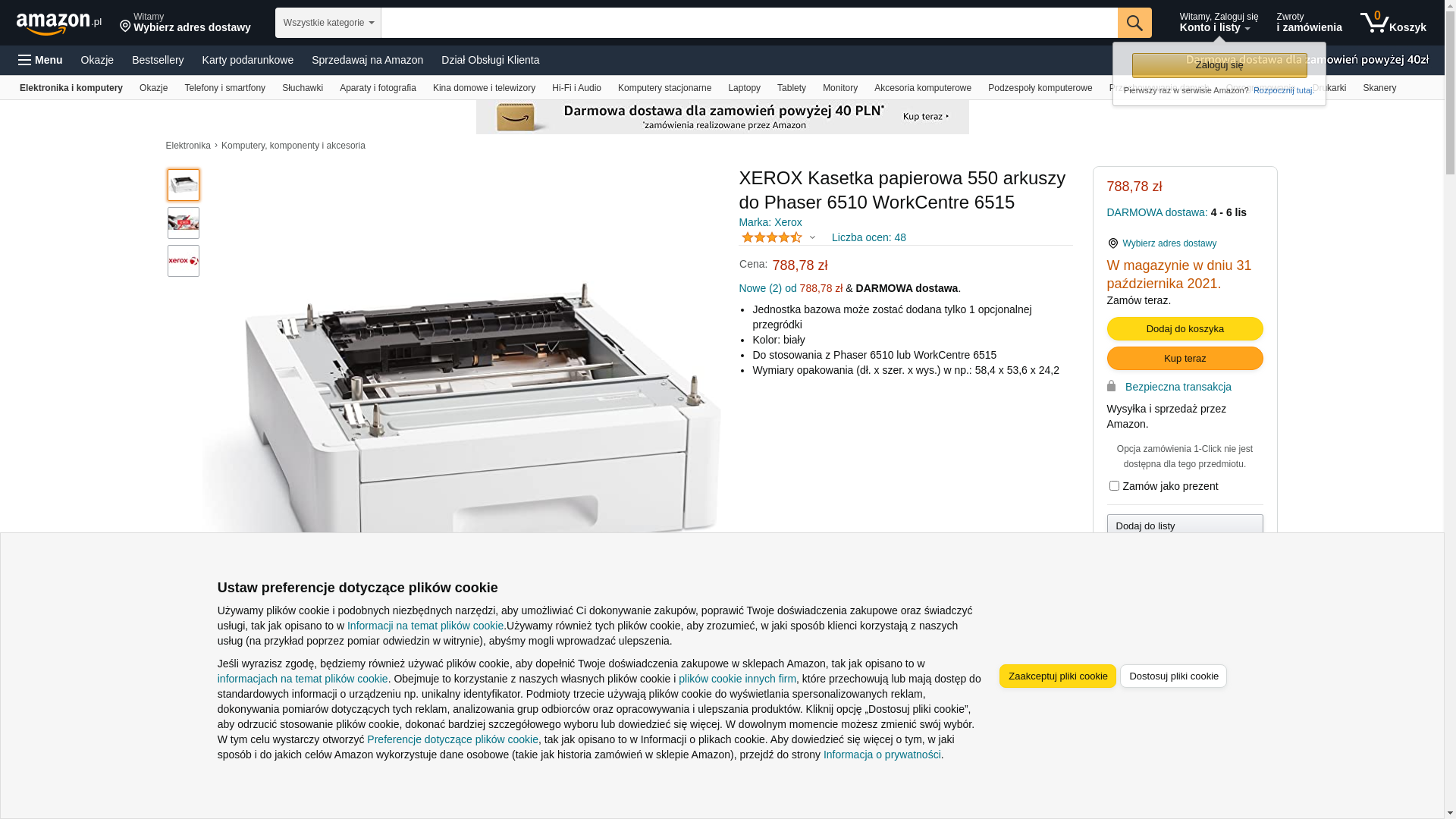Viewport: 1456px width, 819px height.
Task: Open the Dodaj do listy dropdown
Action: (1185, 525)
